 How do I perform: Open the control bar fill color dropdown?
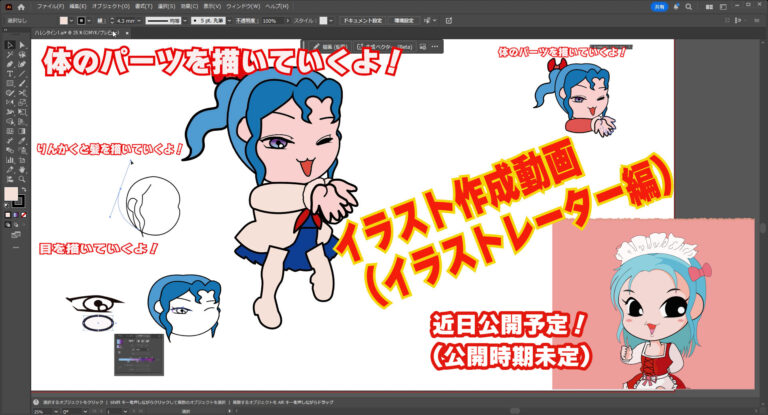(x=72, y=21)
